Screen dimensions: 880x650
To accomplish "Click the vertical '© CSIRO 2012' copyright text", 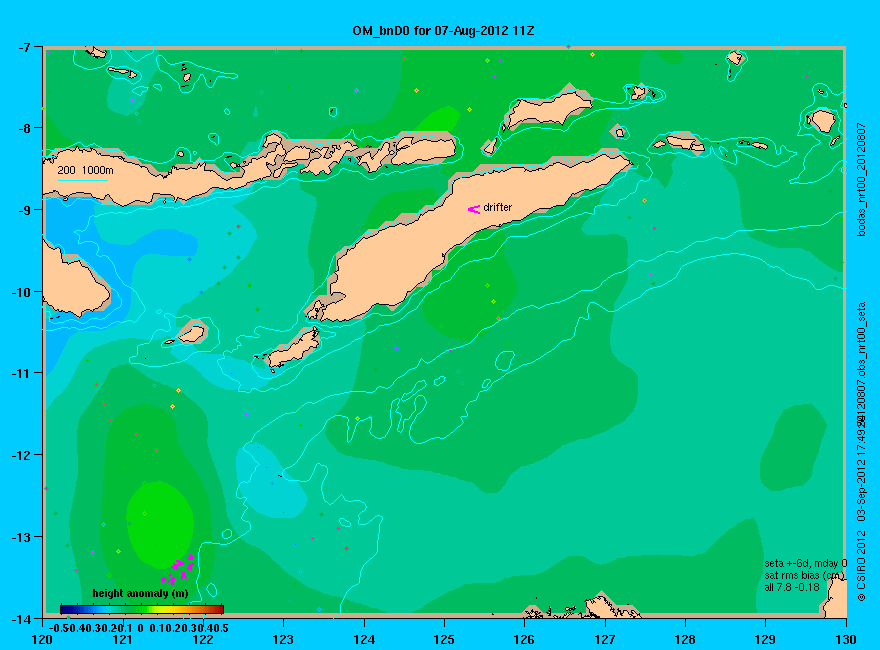I will click(862, 567).
